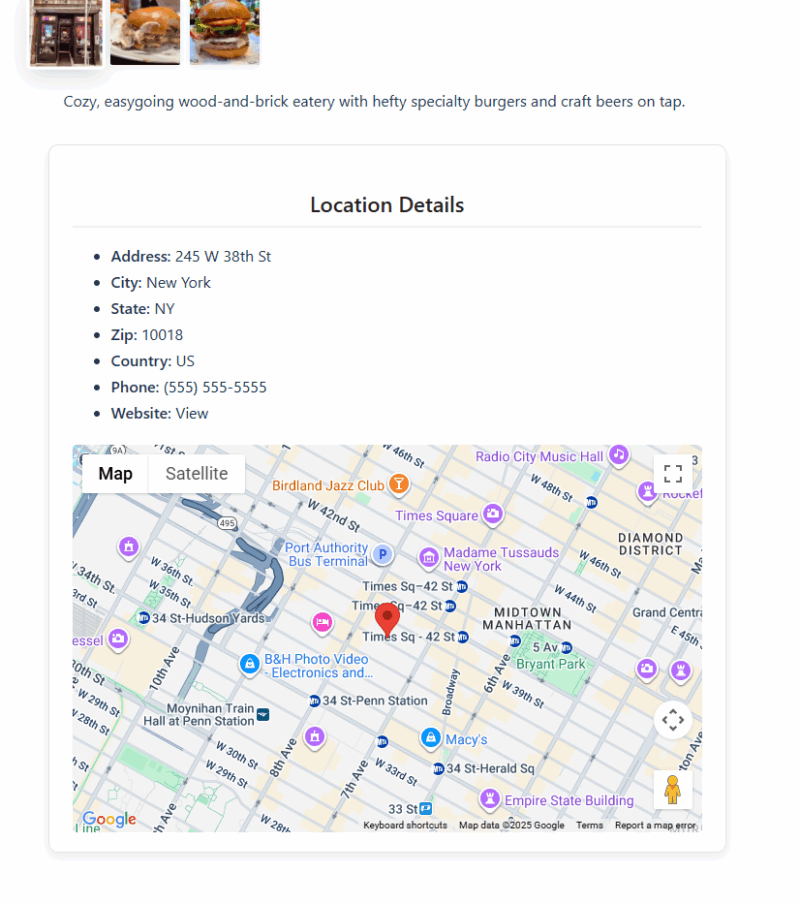This screenshot has height=904, width=800.
Task: Click the B&H Photo Video marker
Action: 250,664
